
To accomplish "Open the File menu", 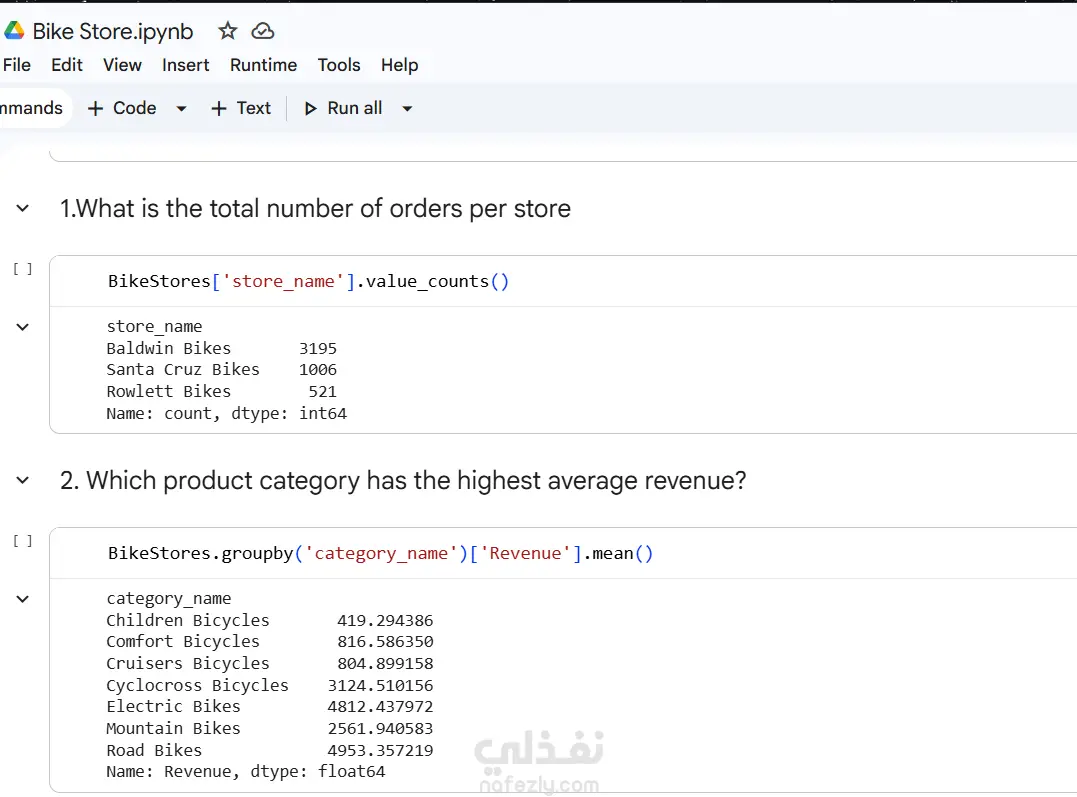I will (16, 65).
